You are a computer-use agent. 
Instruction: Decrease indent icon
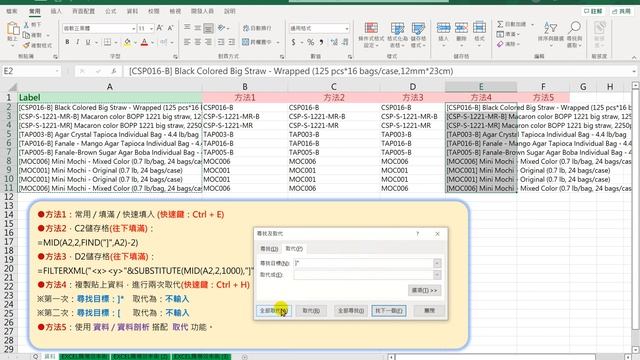(221, 42)
